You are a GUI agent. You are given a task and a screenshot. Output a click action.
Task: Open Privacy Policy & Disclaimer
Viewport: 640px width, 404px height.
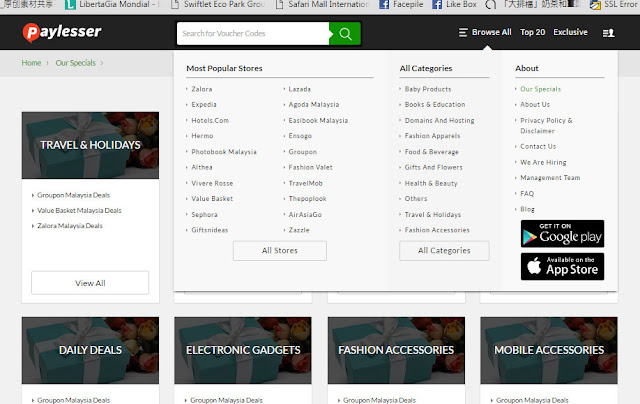546,126
